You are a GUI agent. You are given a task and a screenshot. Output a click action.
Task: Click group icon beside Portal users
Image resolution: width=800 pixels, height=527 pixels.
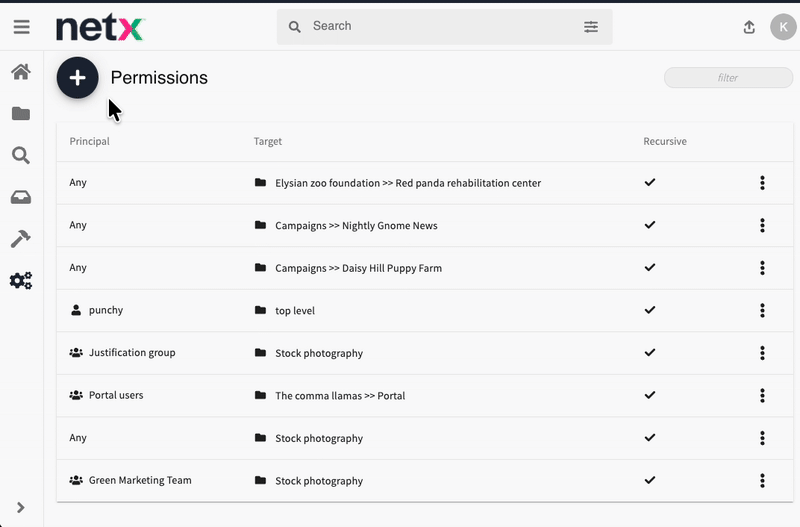tap(76, 395)
